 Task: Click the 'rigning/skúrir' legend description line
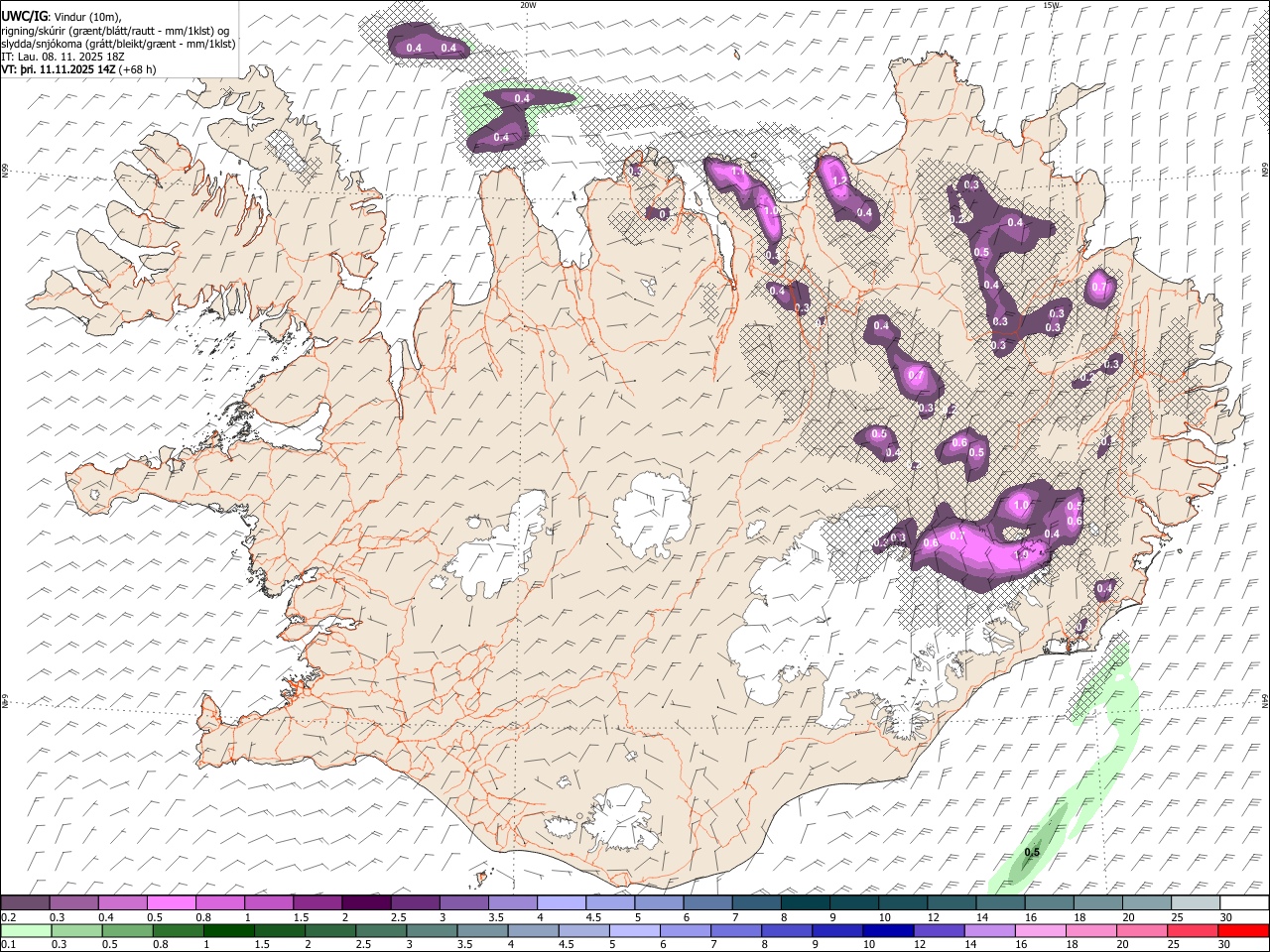tap(115, 31)
